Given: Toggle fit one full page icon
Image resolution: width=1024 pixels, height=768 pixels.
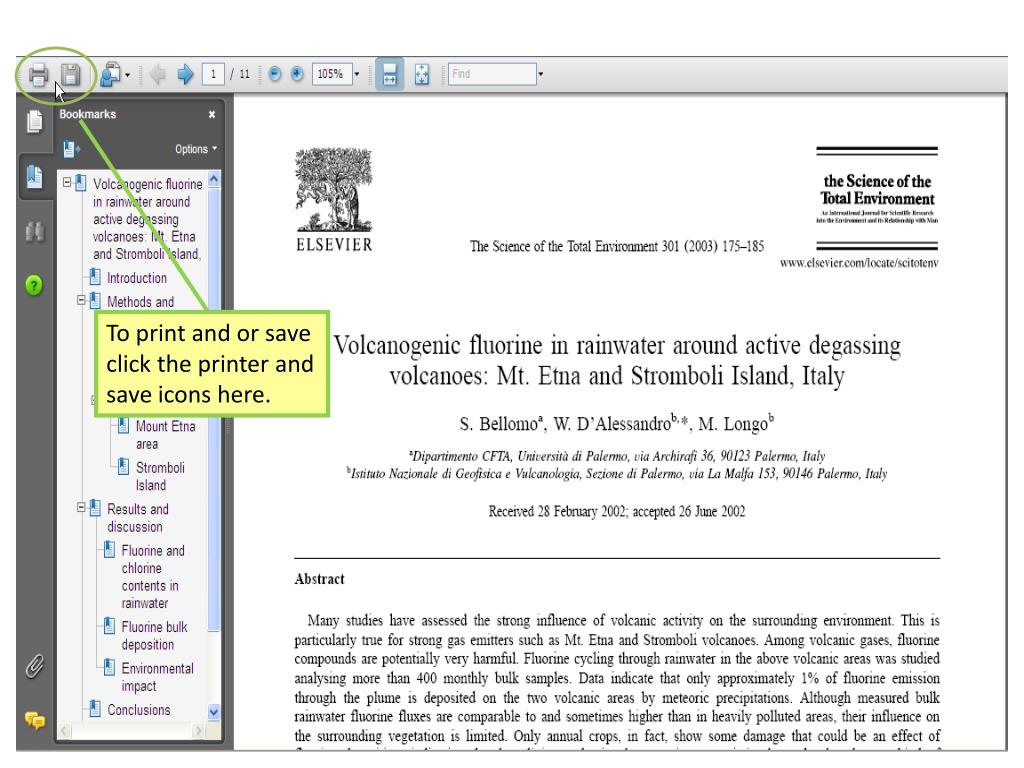Looking at the screenshot, I should point(422,74).
